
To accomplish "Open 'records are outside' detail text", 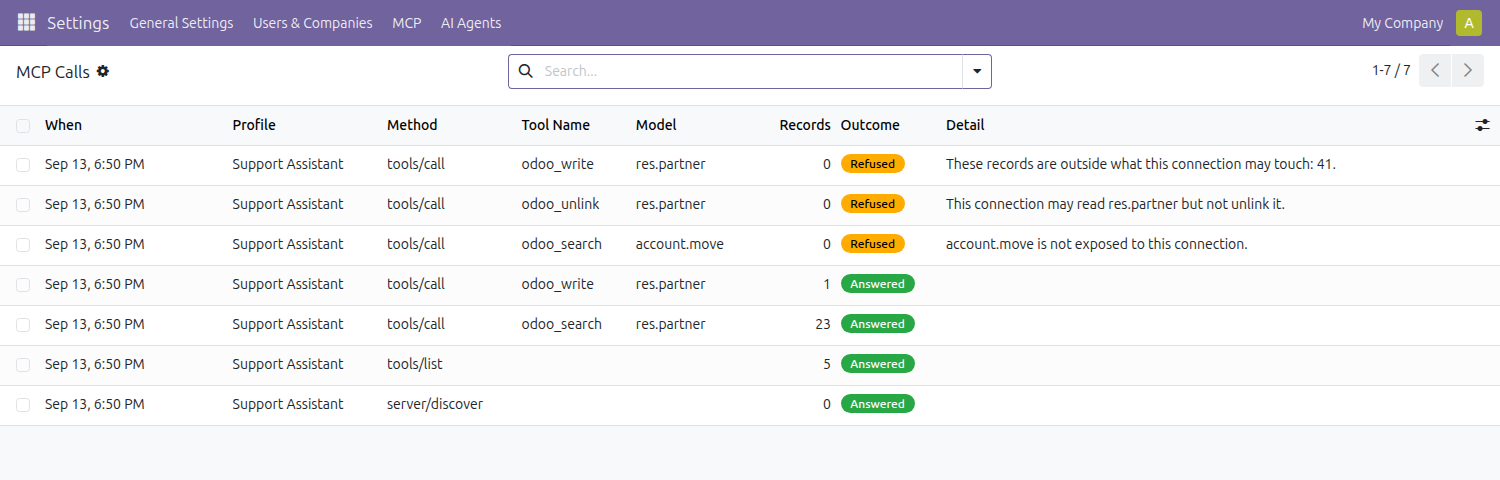I will pyautogui.click(x=1141, y=164).
